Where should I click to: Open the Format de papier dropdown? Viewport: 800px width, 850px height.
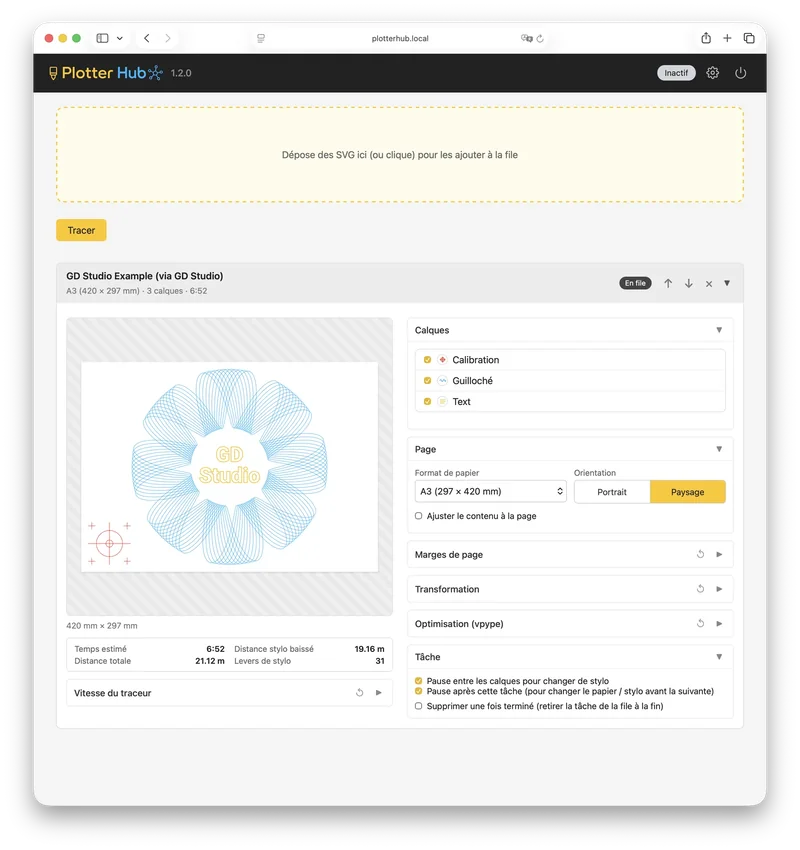point(491,491)
